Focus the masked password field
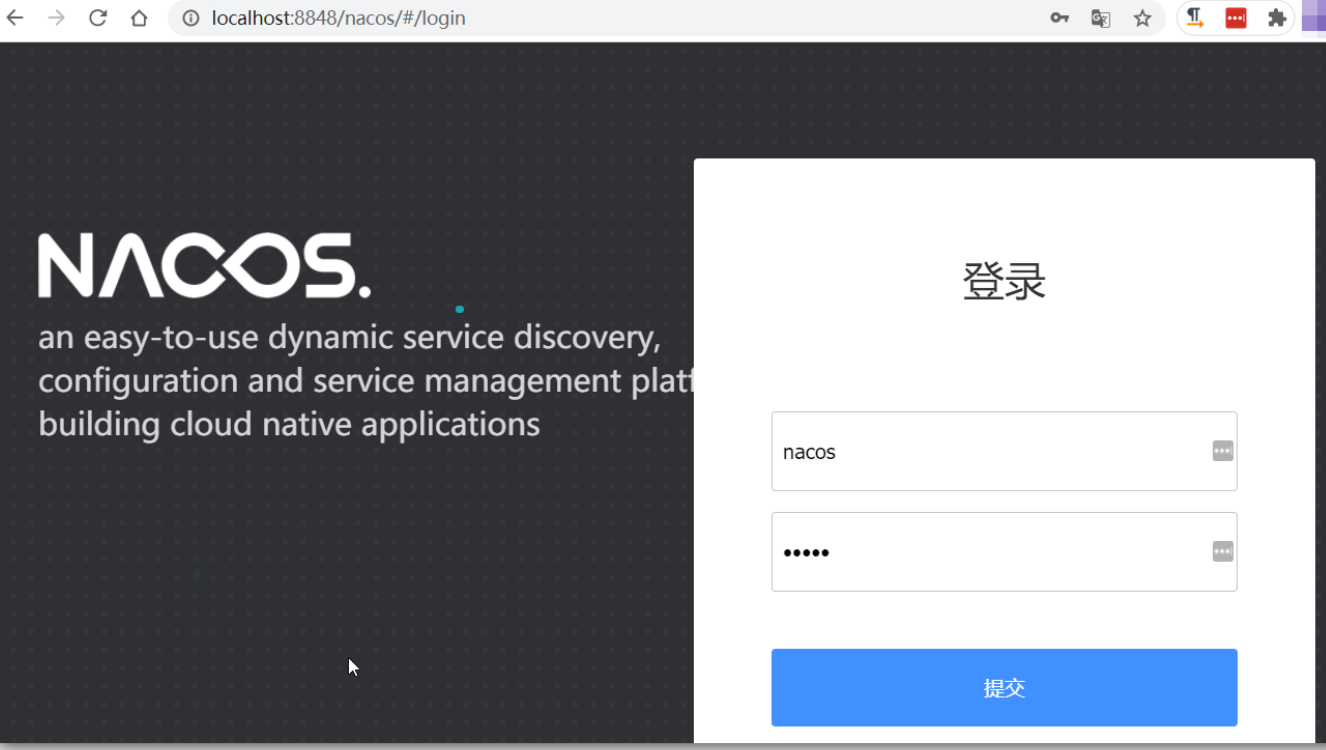1326x750 pixels. (990, 552)
